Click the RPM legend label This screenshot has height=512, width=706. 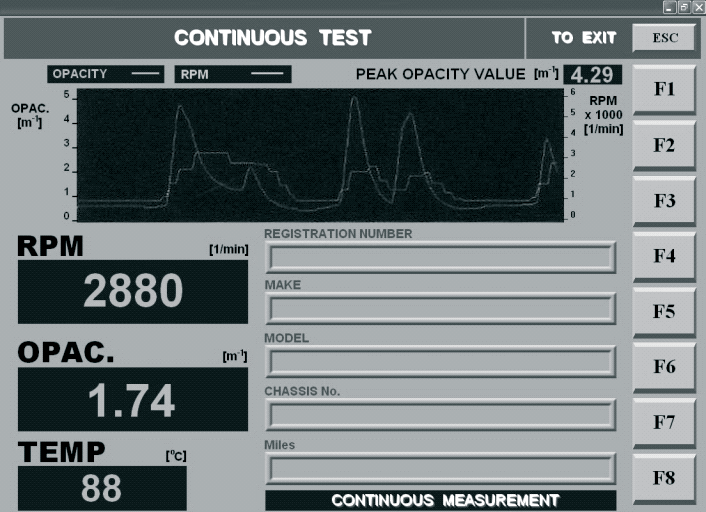pos(232,74)
